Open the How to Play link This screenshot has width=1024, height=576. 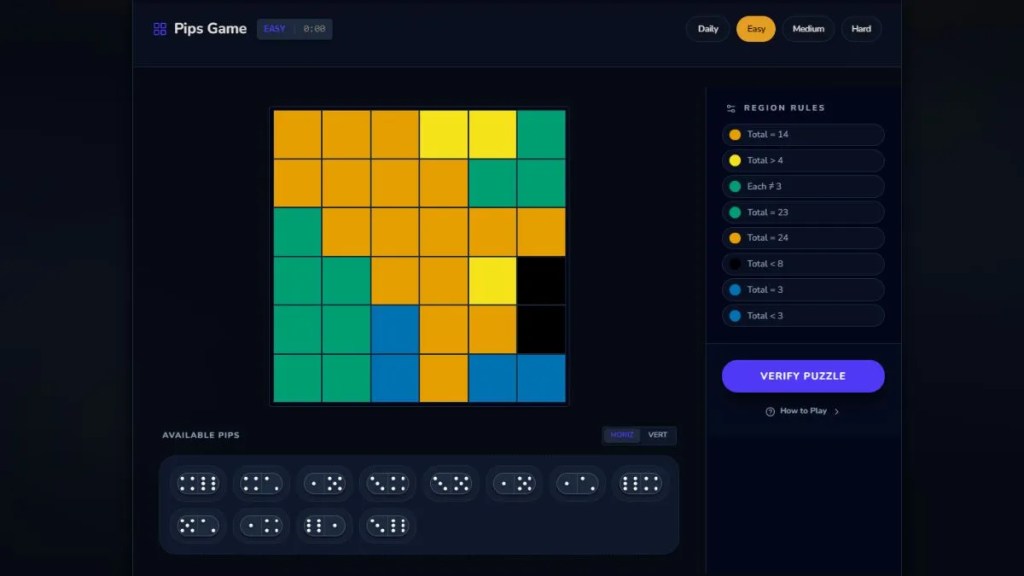coord(803,411)
